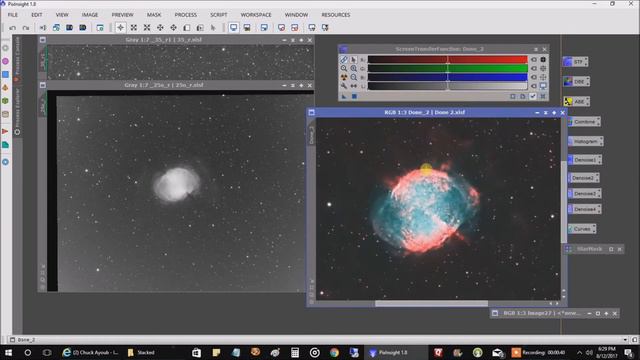
Task: Click the STF blue Apply square icon
Action: tap(354, 96)
